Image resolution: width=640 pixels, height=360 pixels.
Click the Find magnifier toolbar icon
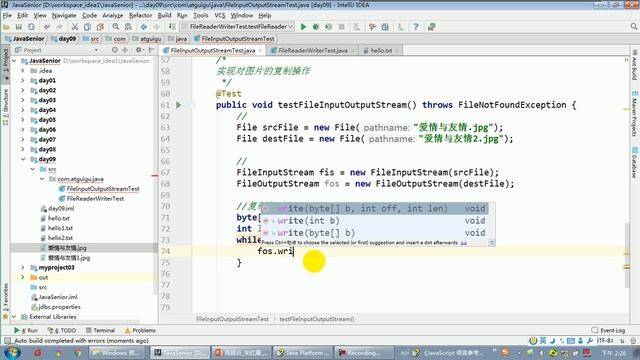point(116,27)
